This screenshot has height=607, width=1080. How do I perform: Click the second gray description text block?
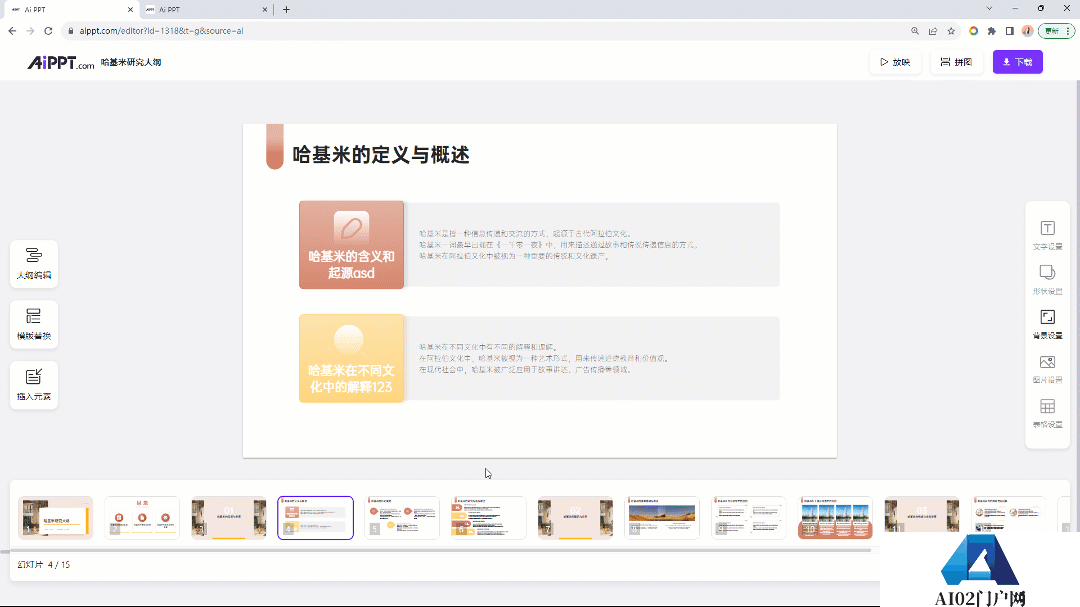[x=544, y=358]
